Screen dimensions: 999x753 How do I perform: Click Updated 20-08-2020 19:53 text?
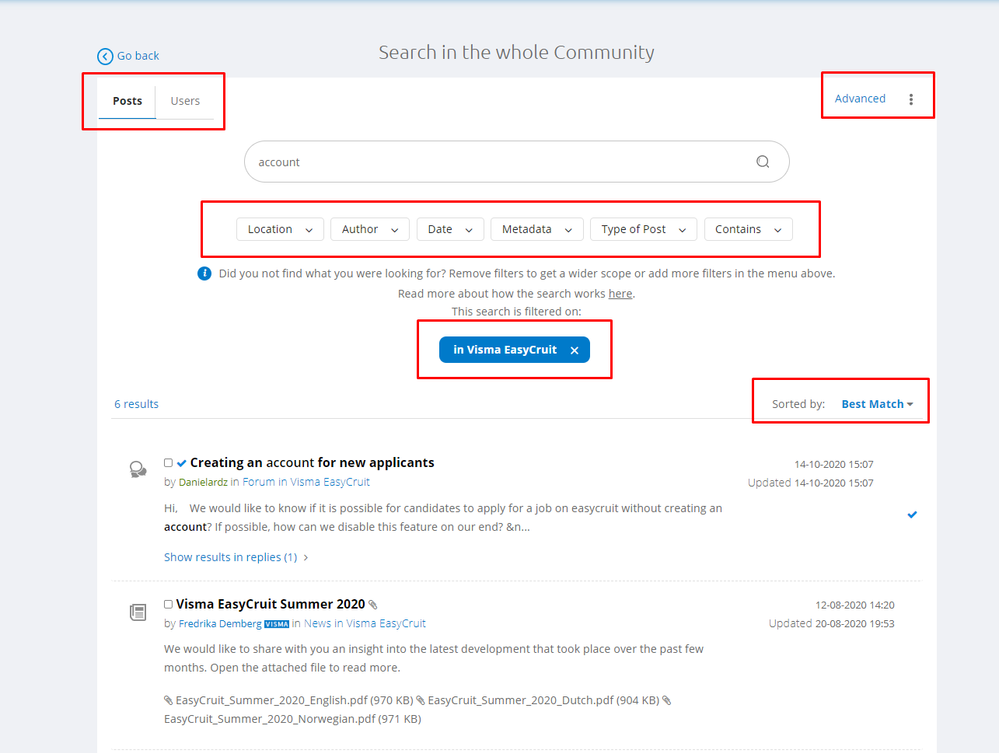[x=831, y=624]
